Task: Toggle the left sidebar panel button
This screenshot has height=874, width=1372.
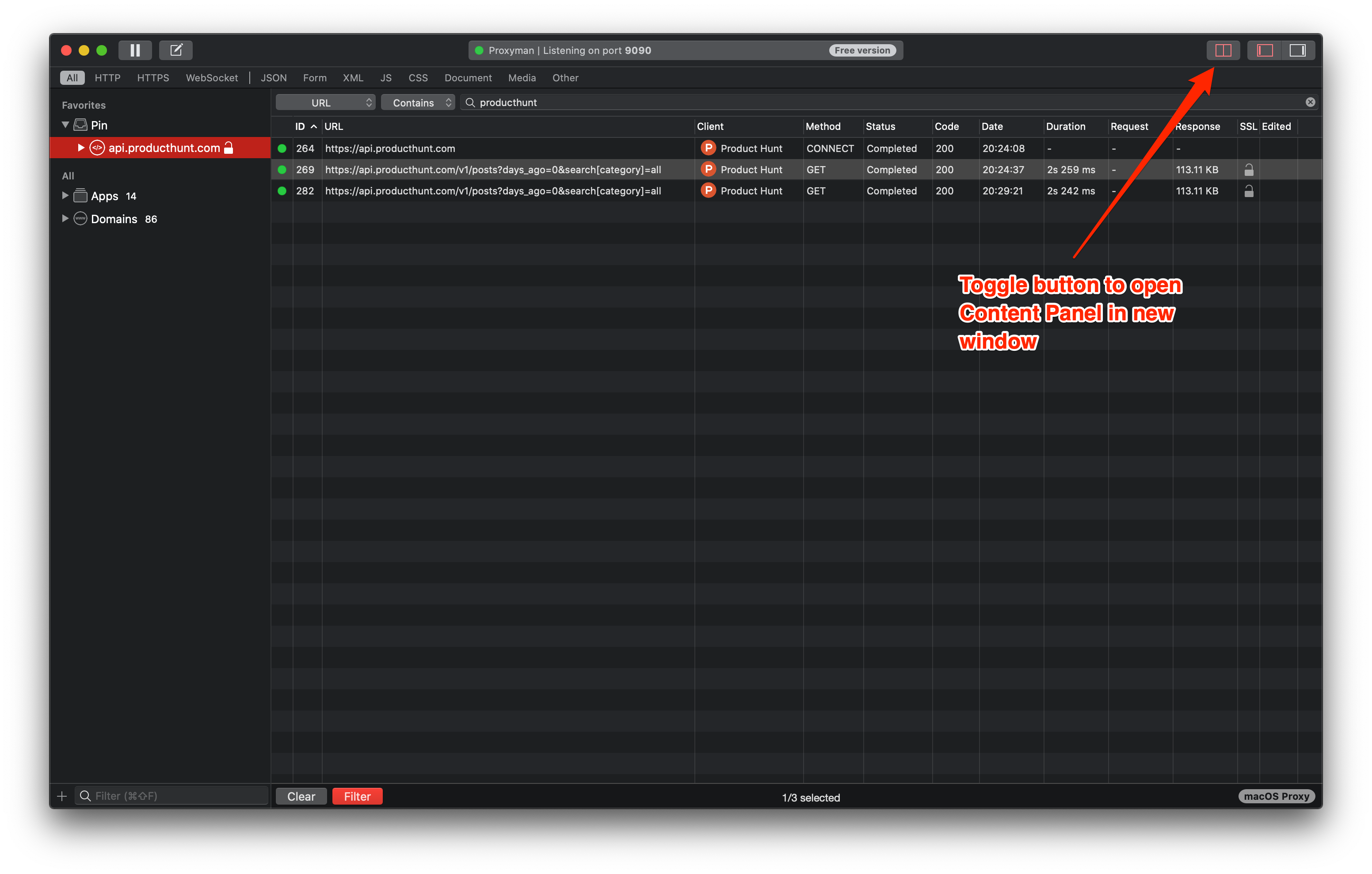Action: [1265, 50]
